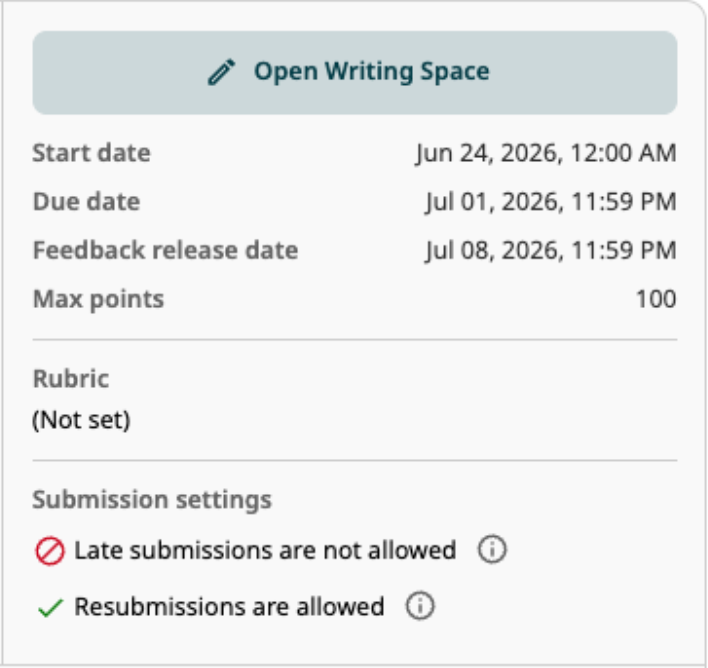Screen dimensions: 708x668
Task: Open info icon beside resubmissions notice
Action: pyautogui.click(x=419, y=606)
